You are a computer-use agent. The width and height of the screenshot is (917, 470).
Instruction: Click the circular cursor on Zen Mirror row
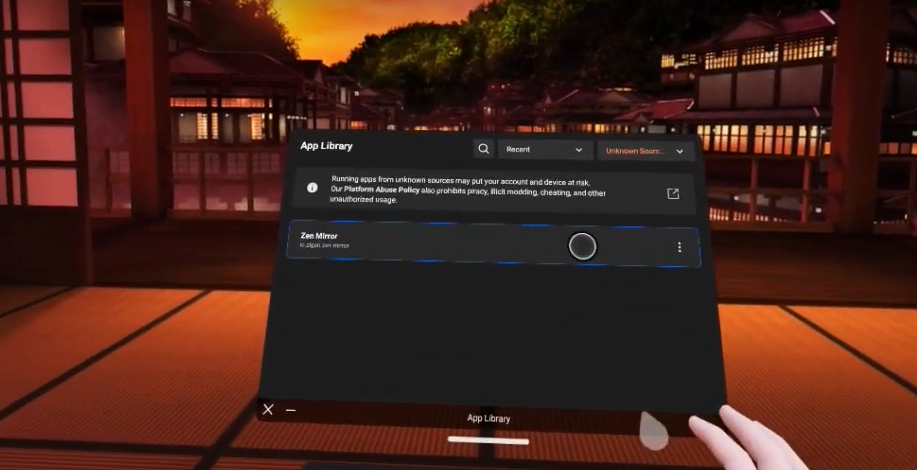(x=582, y=246)
